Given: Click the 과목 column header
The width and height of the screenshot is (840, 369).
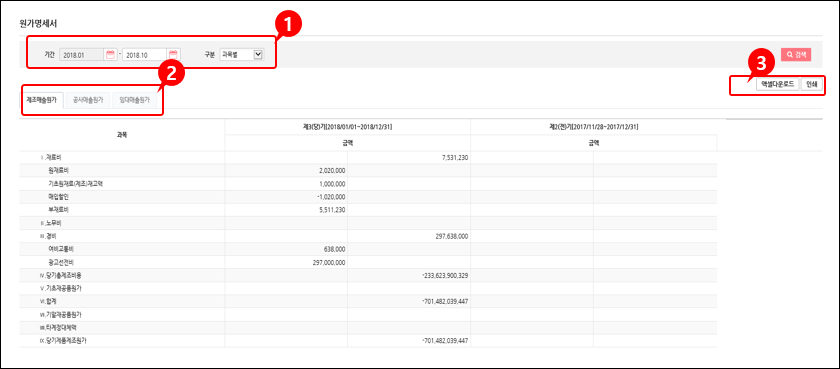Looking at the screenshot, I should (122, 135).
